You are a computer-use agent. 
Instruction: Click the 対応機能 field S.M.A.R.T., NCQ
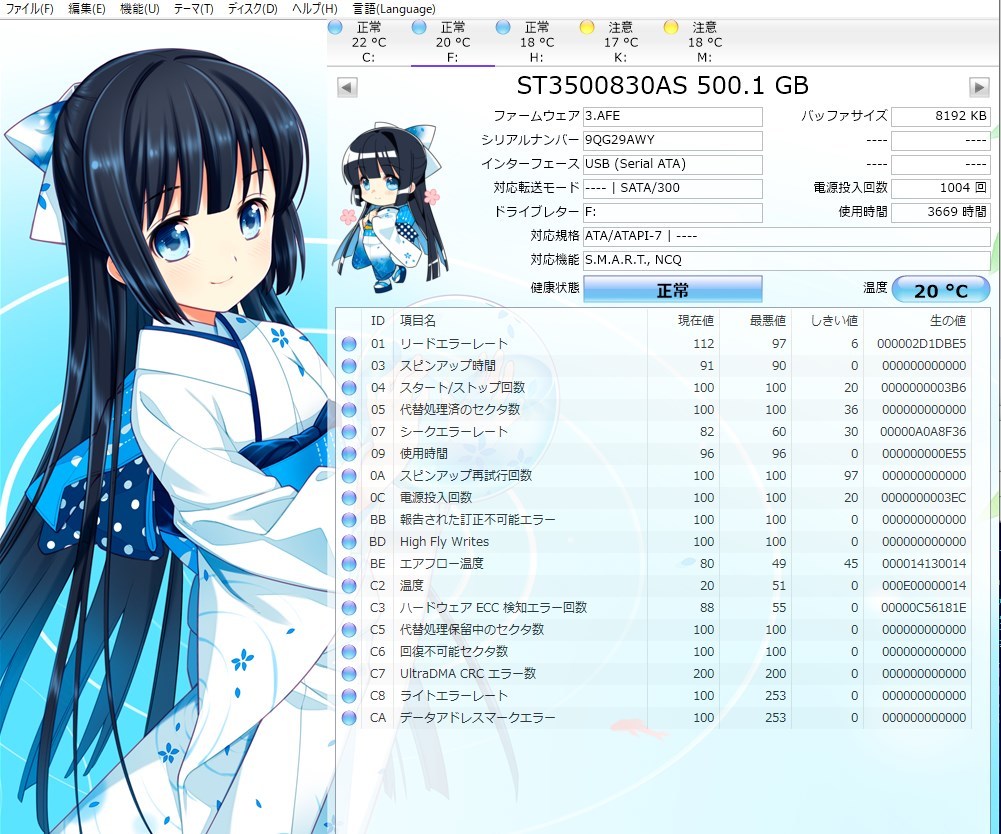pyautogui.click(x=786, y=260)
